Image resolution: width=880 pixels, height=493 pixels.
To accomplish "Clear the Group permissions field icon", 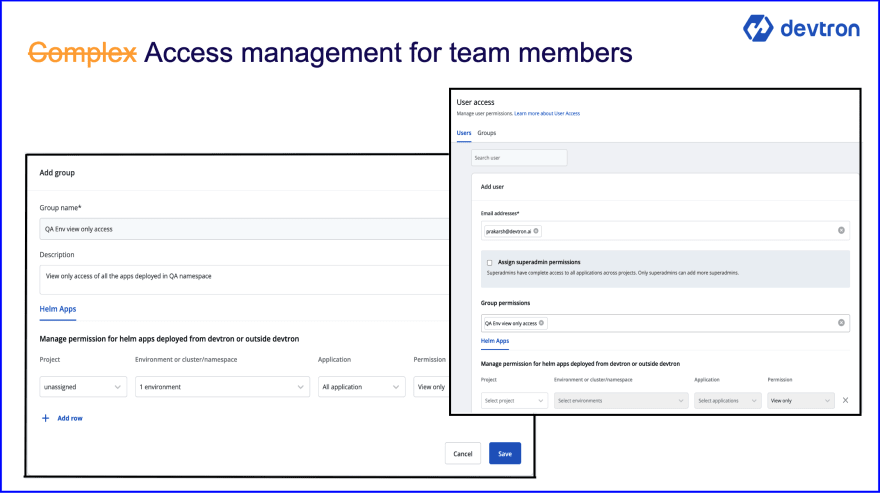I will [x=841, y=322].
